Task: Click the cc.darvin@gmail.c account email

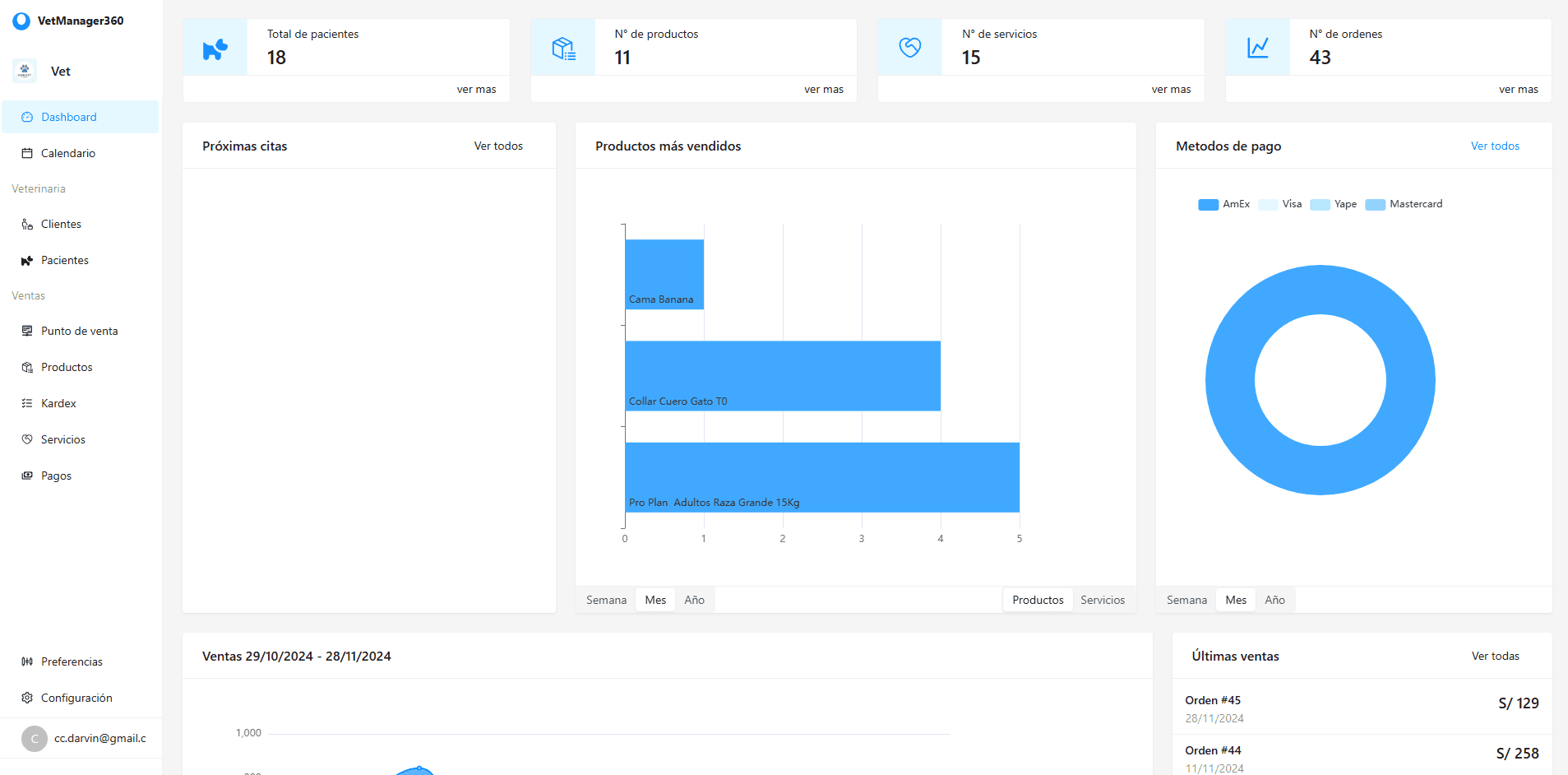Action: point(100,738)
